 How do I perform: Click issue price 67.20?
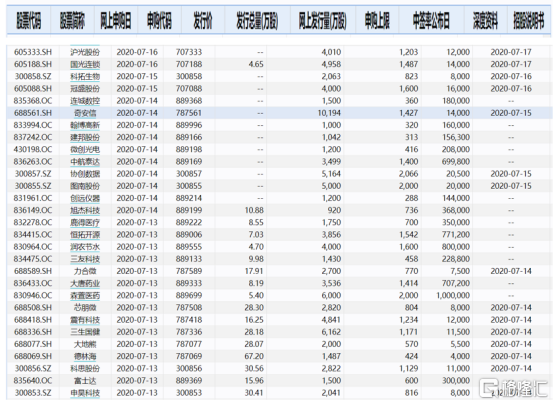254,357
